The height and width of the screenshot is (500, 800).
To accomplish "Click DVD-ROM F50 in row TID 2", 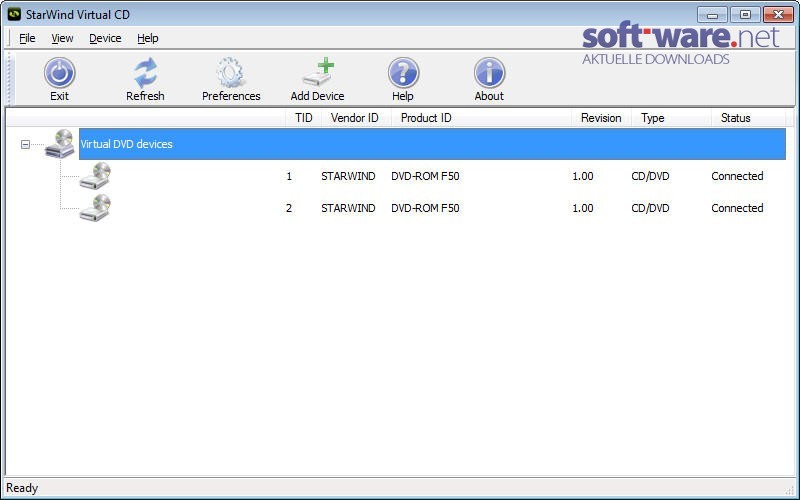I will point(426,208).
